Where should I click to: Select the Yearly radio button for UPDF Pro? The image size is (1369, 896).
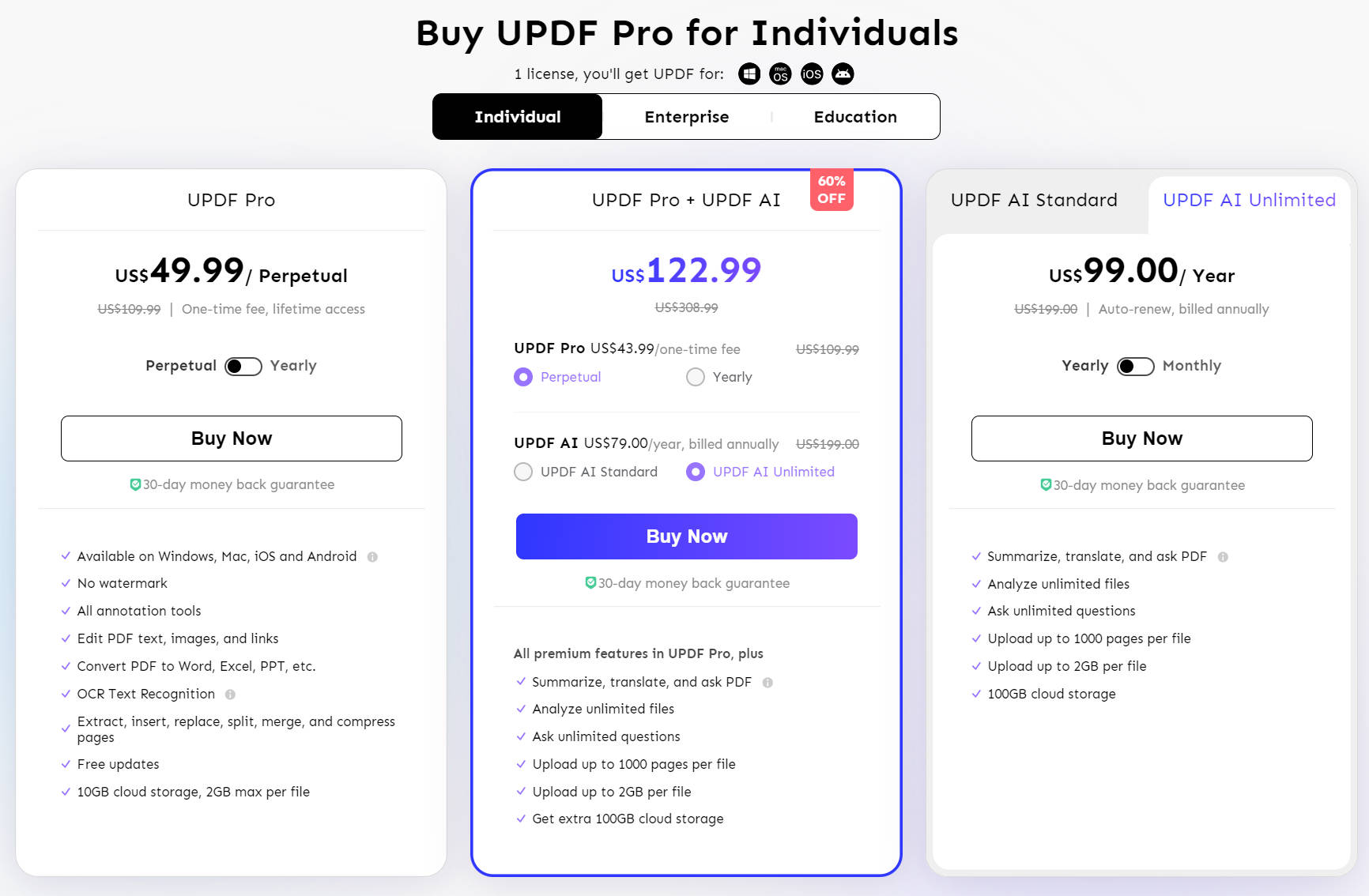696,377
